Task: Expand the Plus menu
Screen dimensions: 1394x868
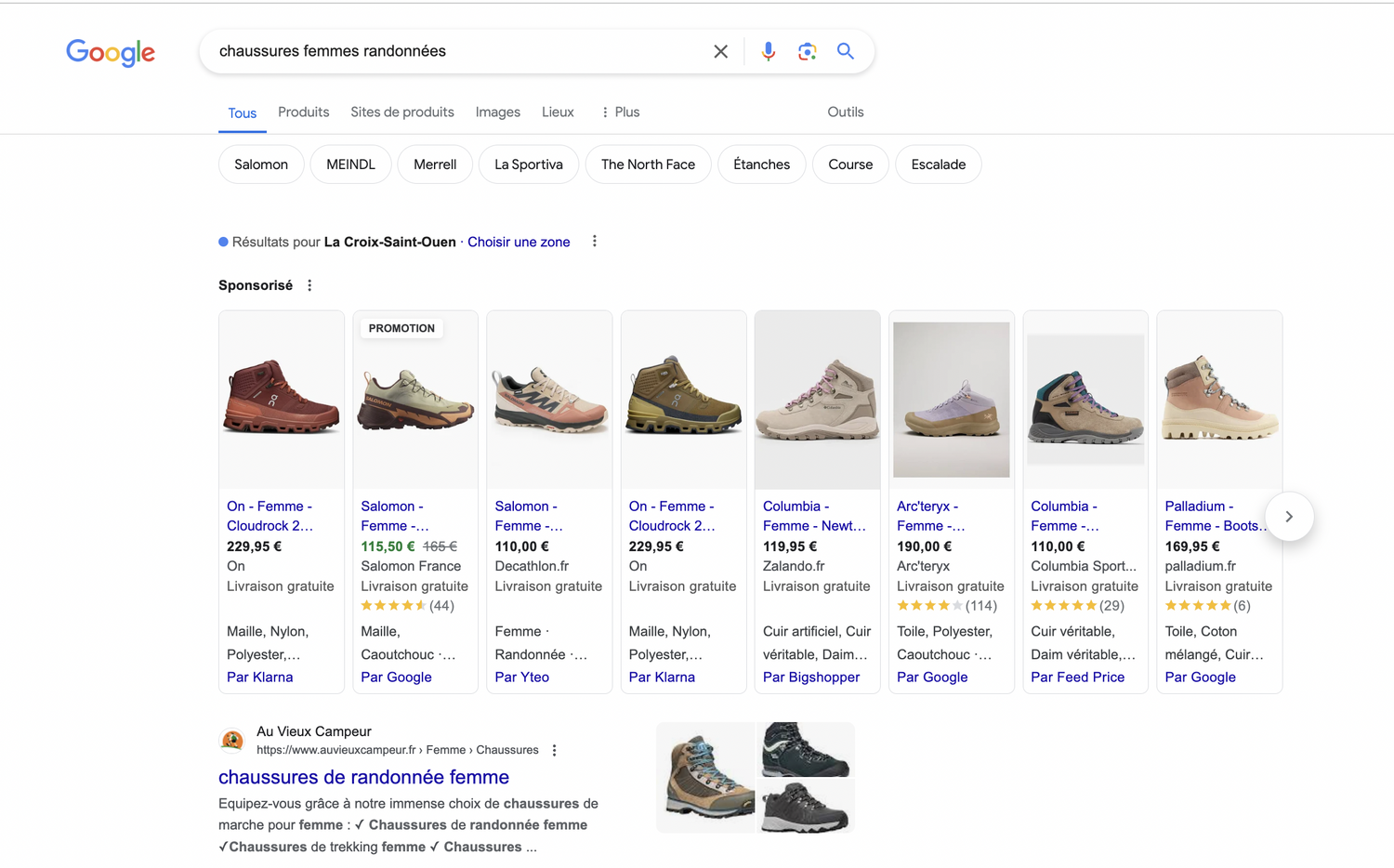Action: (620, 112)
